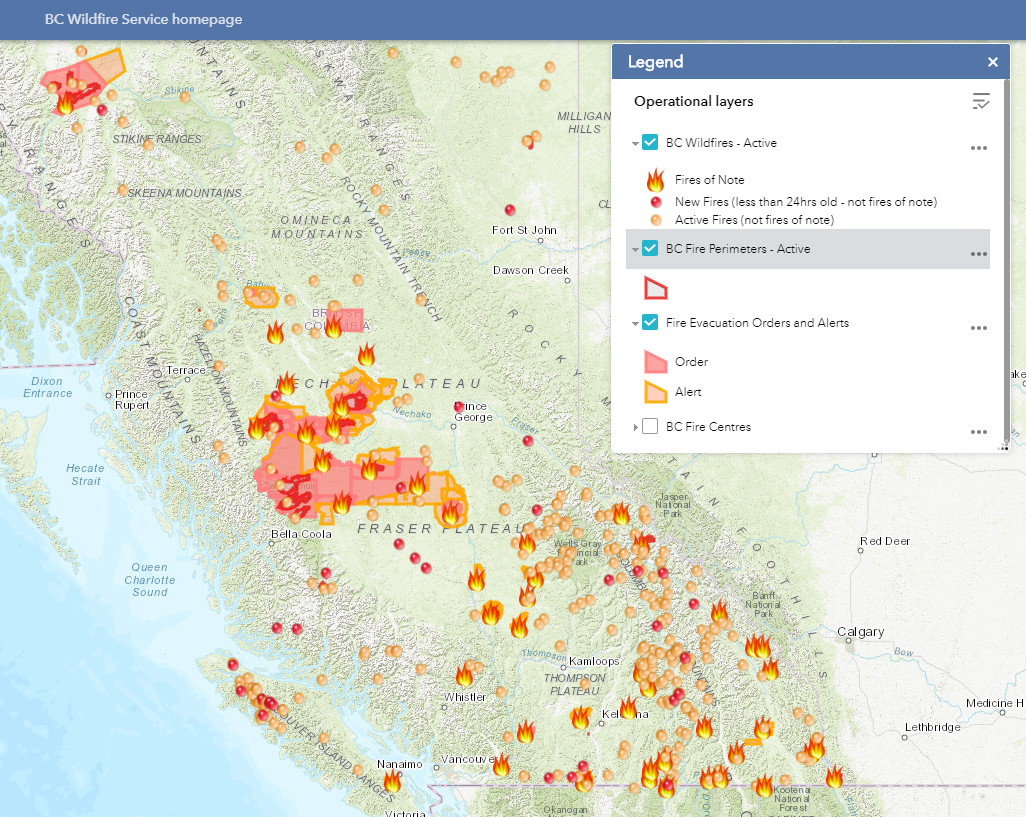Collapse Fire Evacuation Orders and Alerts legend

[x=635, y=323]
